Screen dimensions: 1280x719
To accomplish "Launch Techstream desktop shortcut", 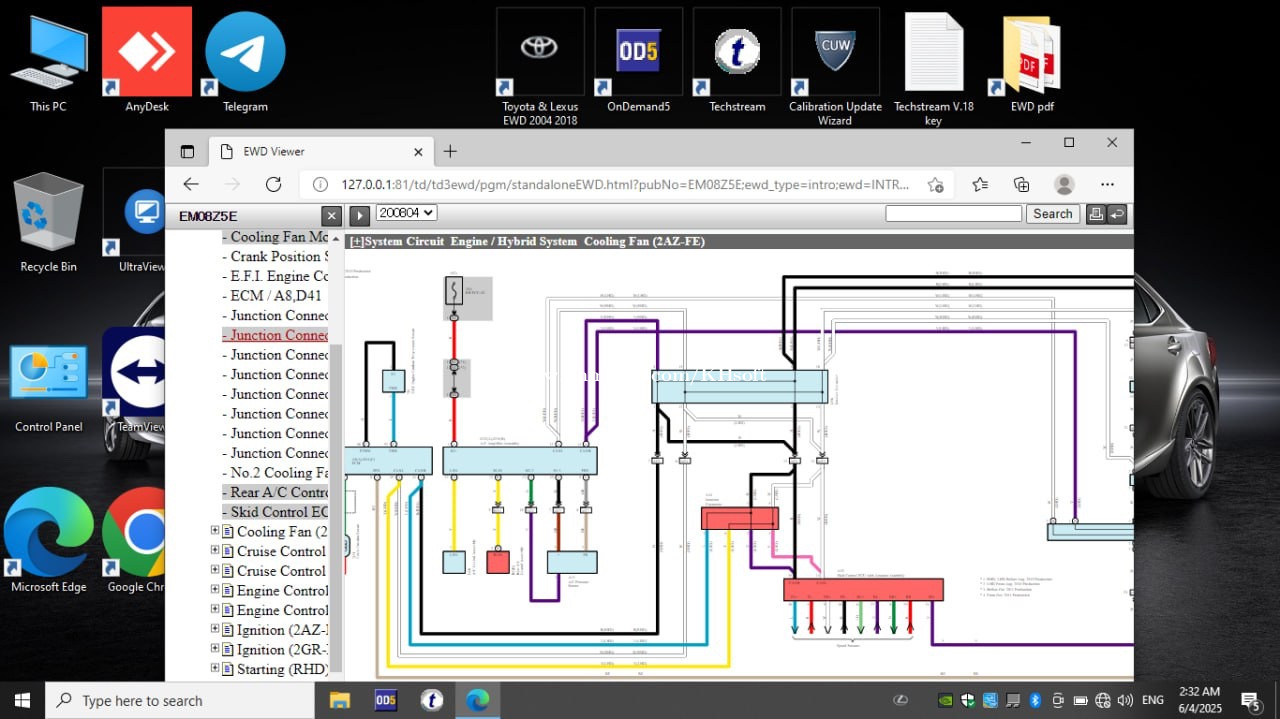I will (737, 60).
